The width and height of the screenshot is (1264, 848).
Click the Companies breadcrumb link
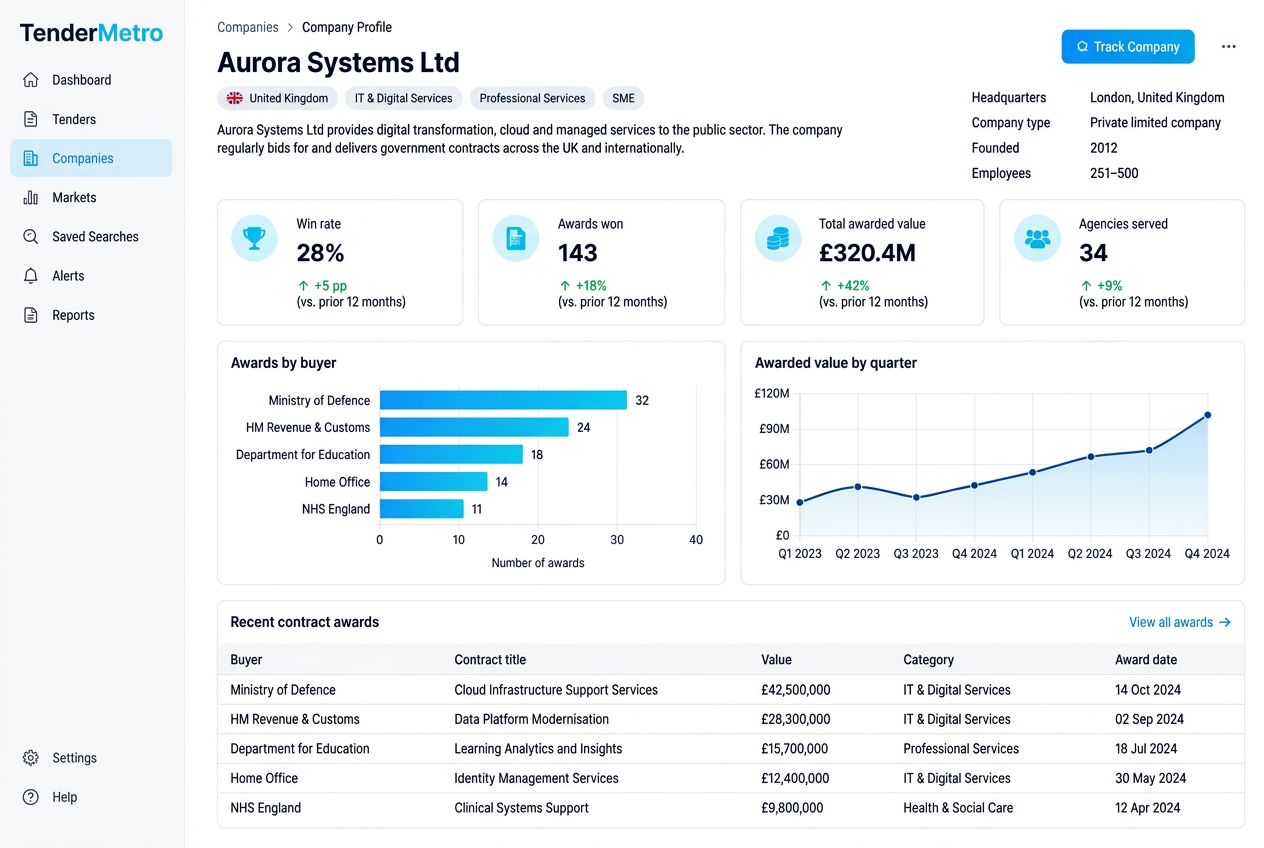248,27
